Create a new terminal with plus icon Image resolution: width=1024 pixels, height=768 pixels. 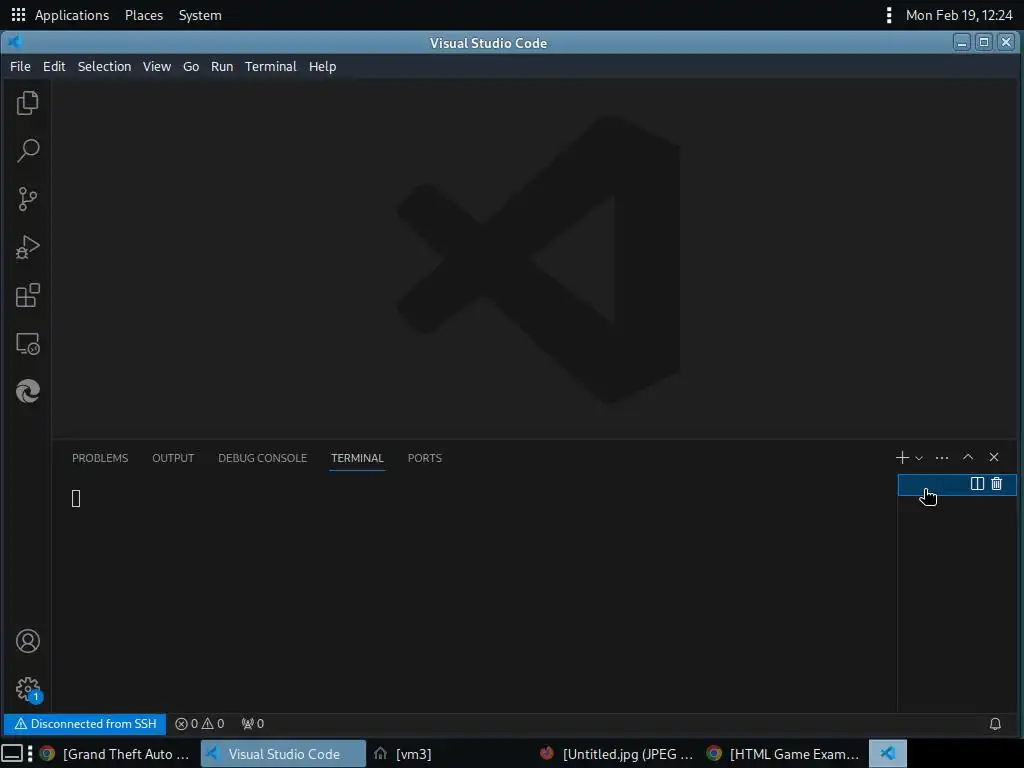902,458
